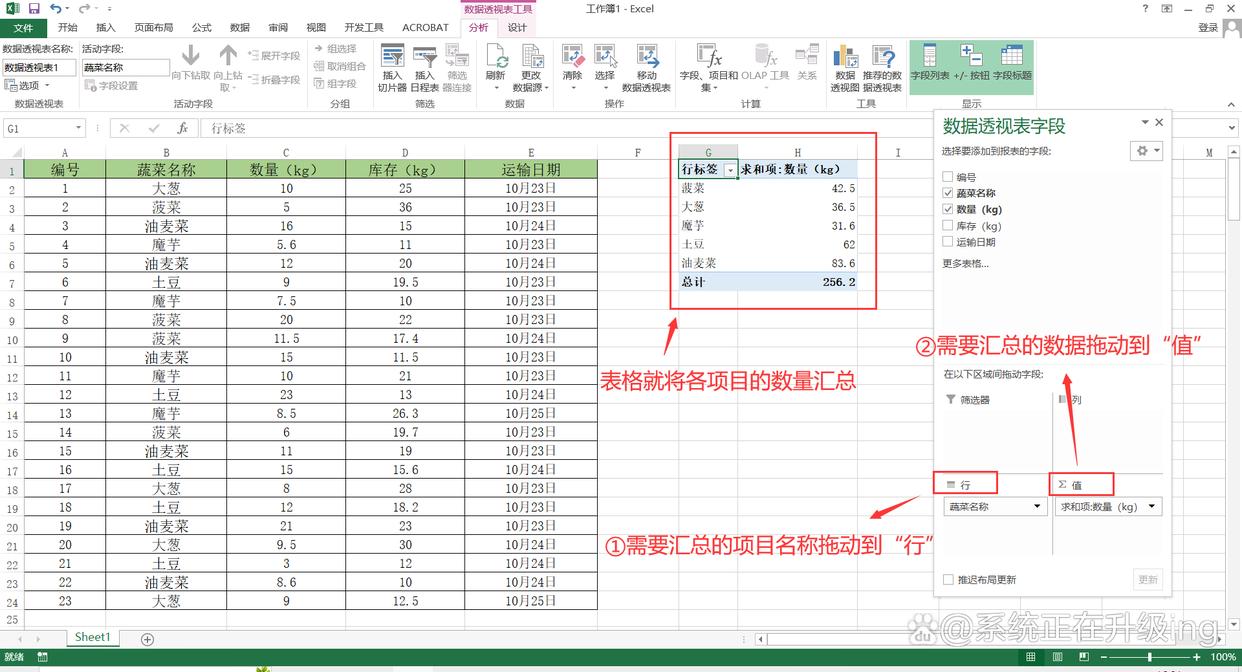This screenshot has width=1242, height=672.
Task: Close the PivotTable fields pane
Action: 1159,122
